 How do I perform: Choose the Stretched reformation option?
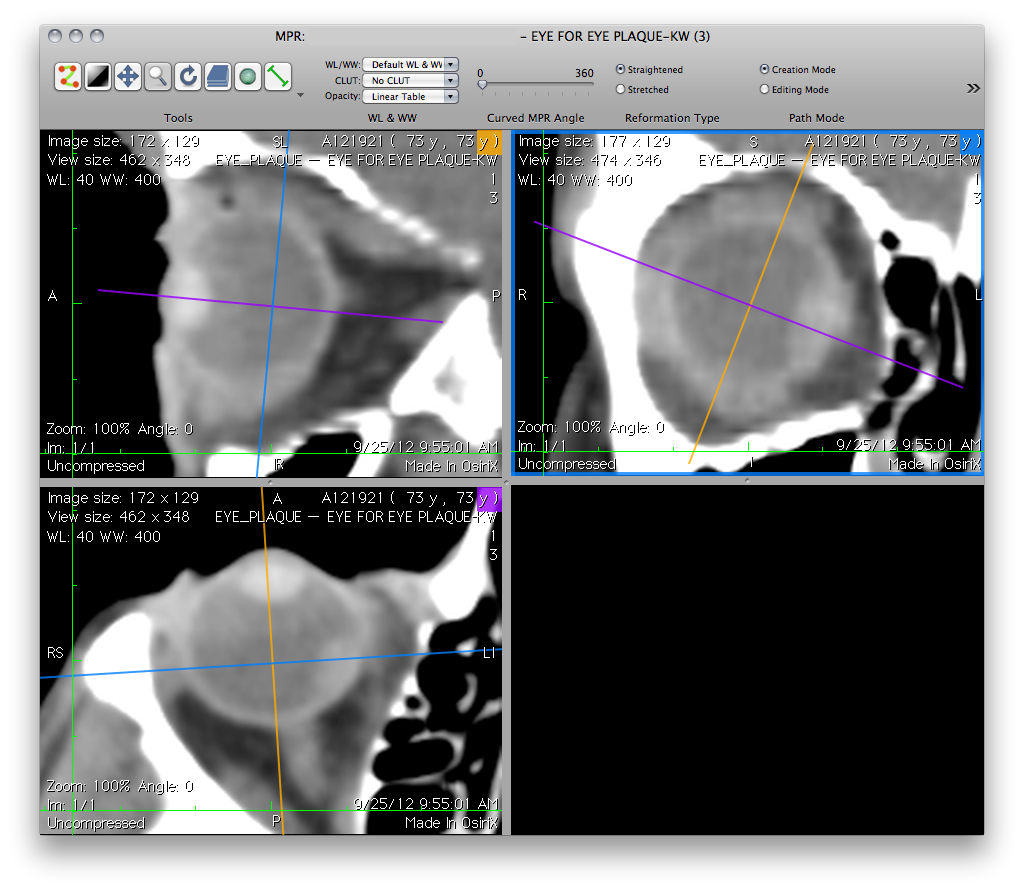pos(621,89)
